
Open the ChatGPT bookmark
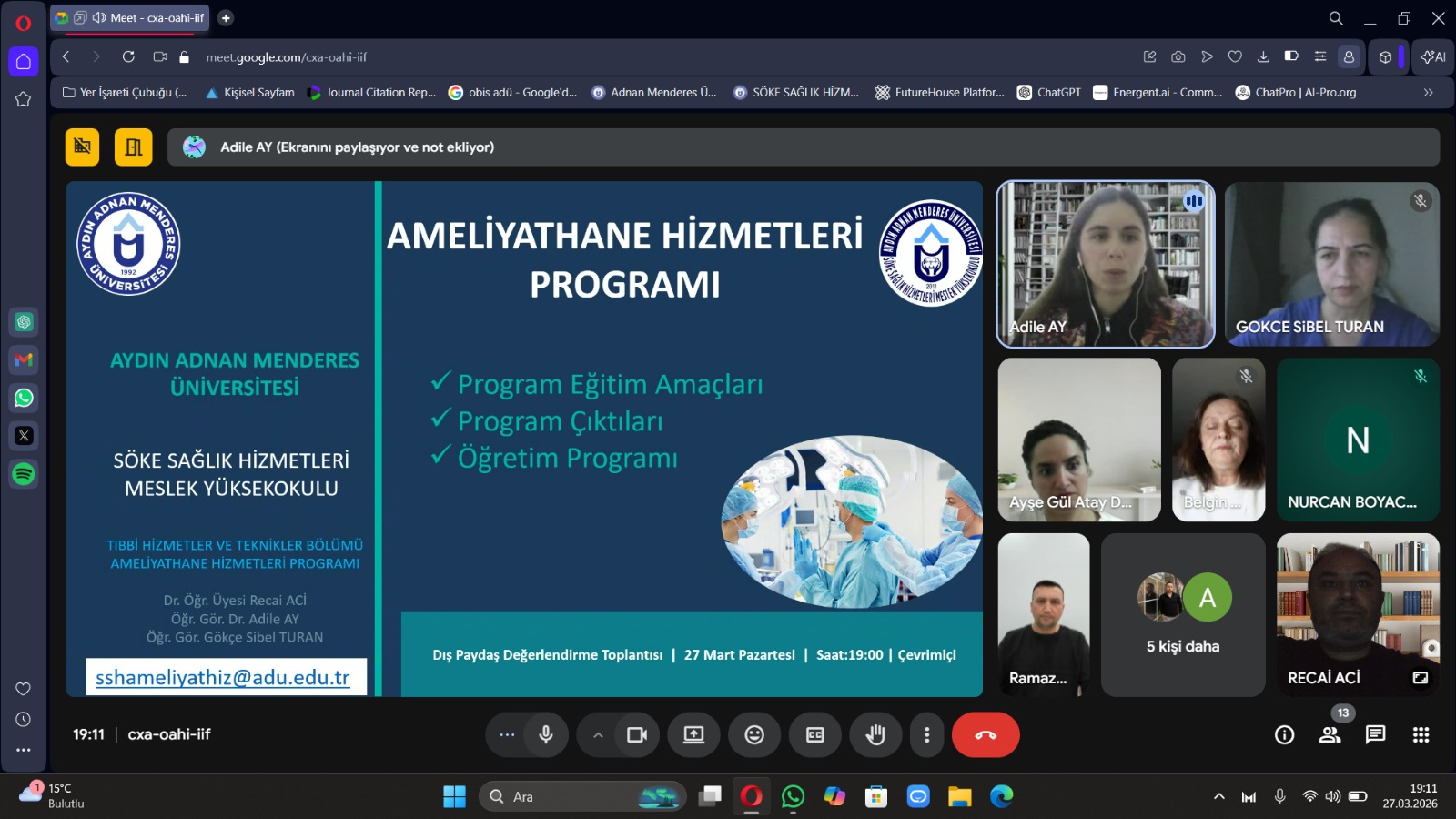(x=1049, y=93)
